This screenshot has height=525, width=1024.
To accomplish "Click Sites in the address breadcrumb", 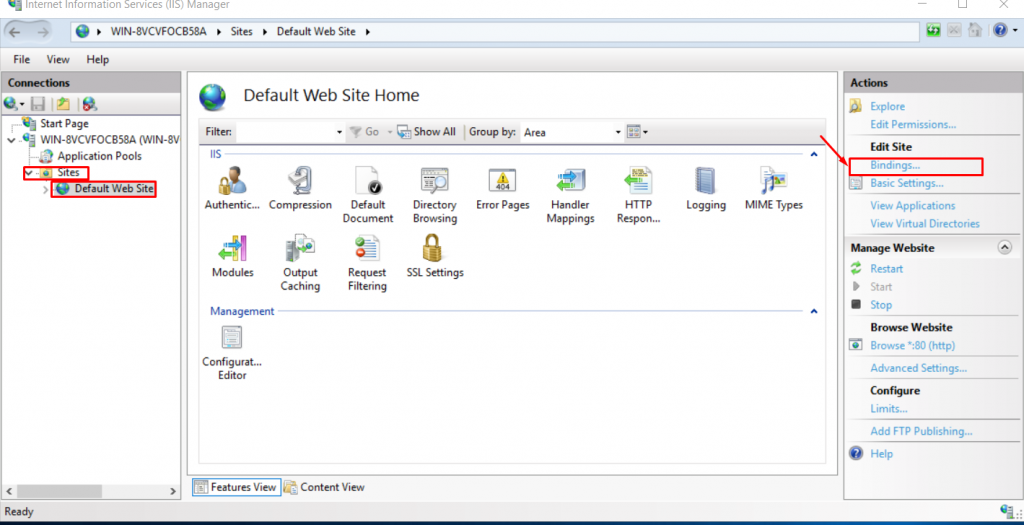I will pos(242,31).
